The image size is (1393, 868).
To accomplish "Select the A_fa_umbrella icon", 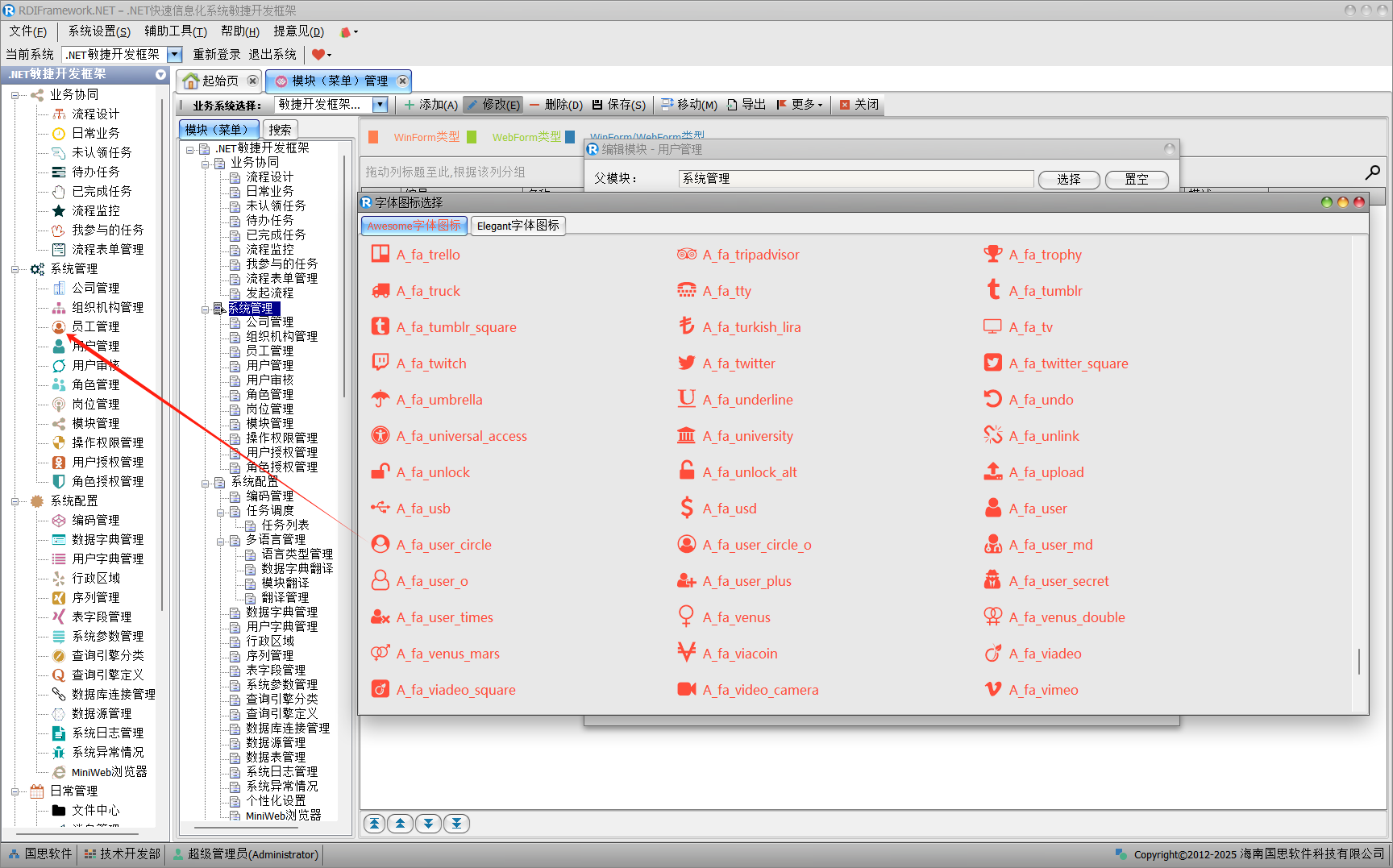I will pyautogui.click(x=439, y=399).
